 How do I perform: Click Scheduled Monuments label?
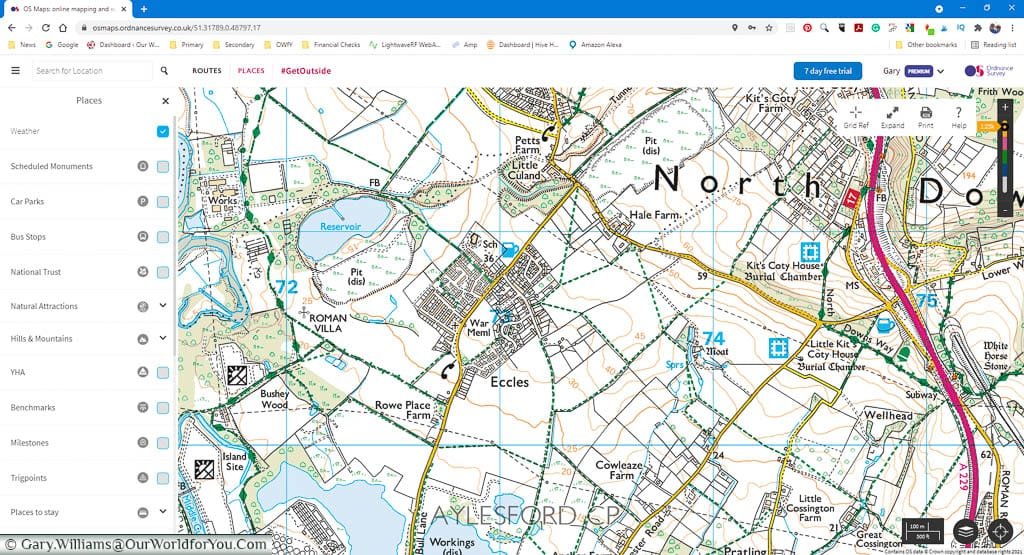(52, 166)
